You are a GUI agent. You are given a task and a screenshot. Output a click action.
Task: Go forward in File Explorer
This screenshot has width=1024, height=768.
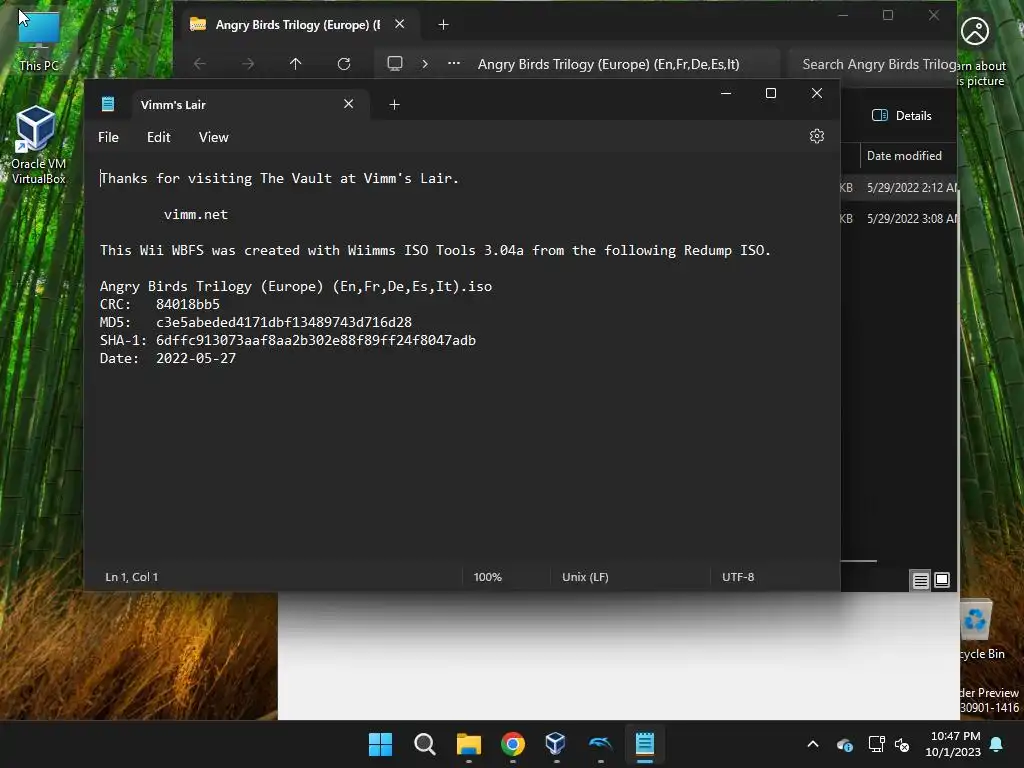pyautogui.click(x=248, y=63)
